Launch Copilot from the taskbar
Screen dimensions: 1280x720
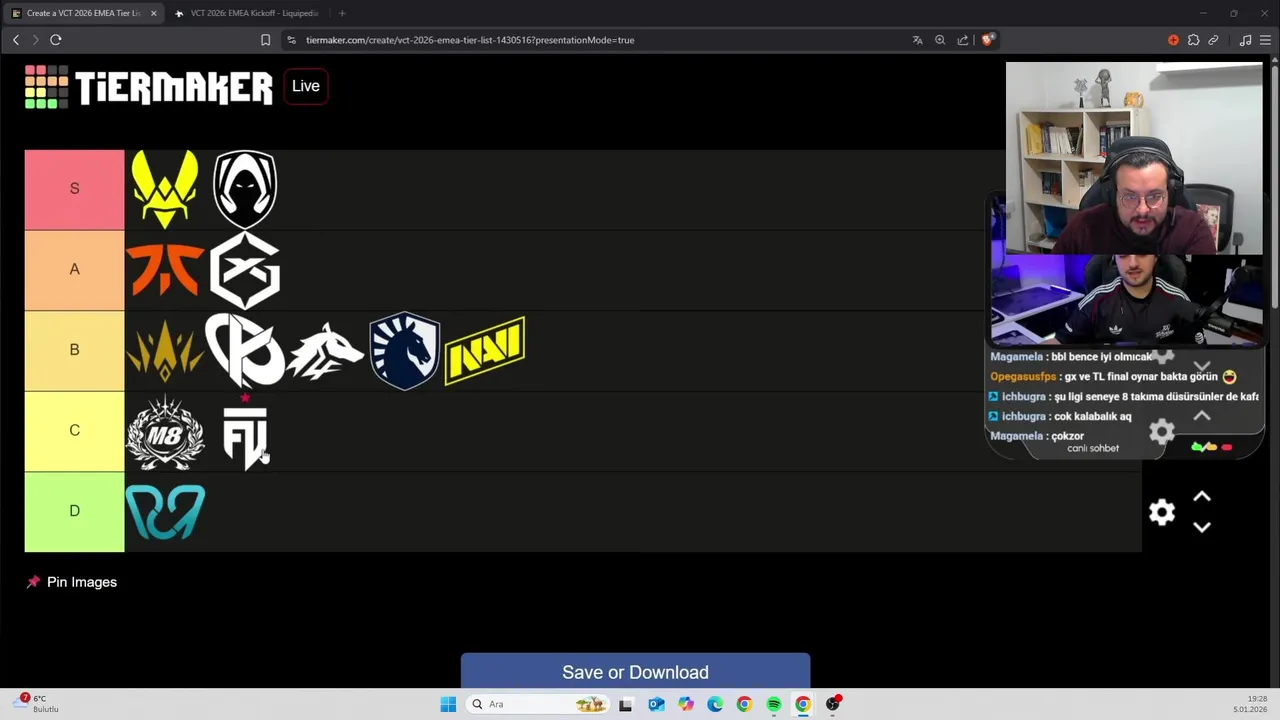[x=686, y=704]
